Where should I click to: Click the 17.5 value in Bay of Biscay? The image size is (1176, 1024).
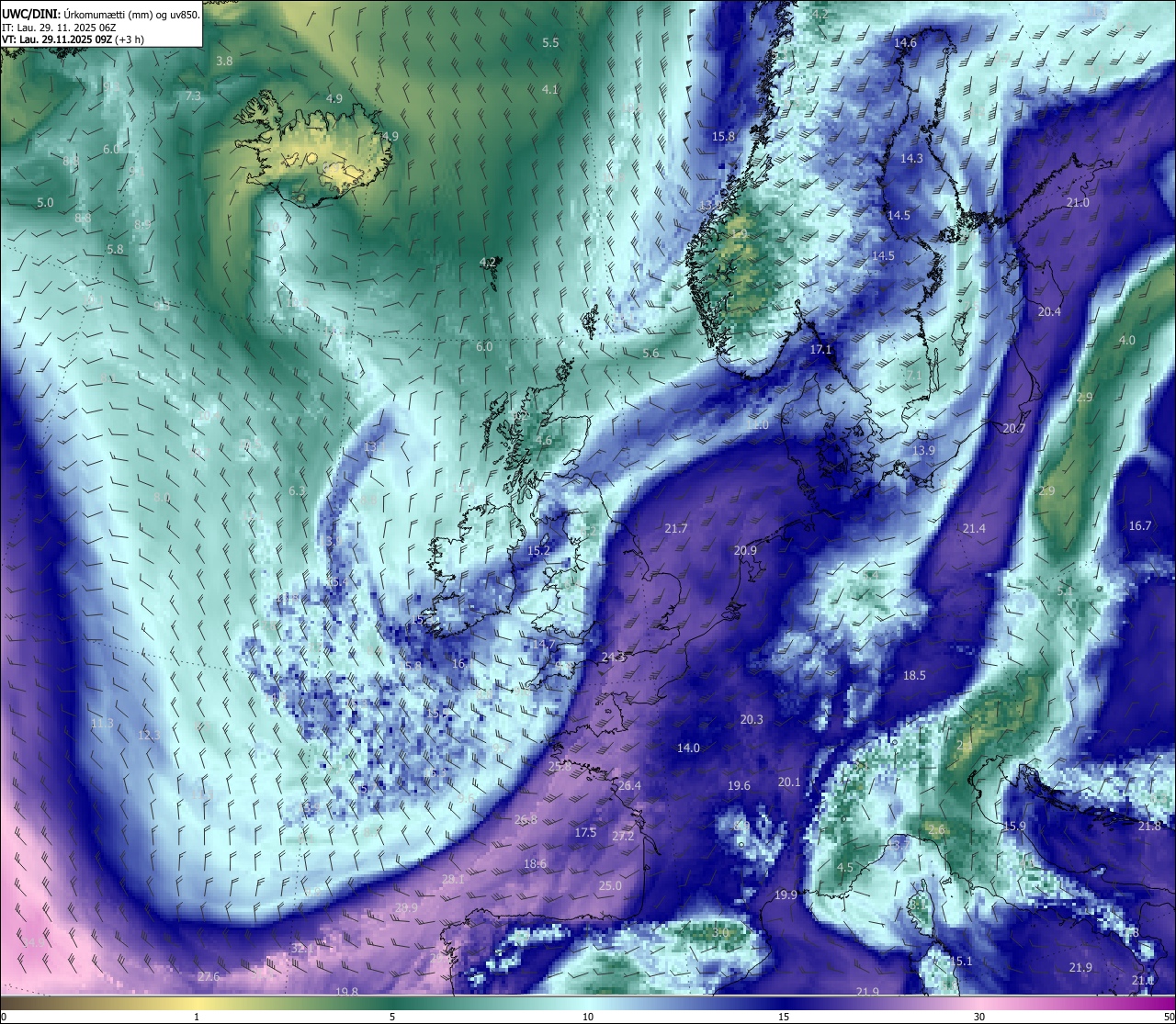[x=585, y=833]
